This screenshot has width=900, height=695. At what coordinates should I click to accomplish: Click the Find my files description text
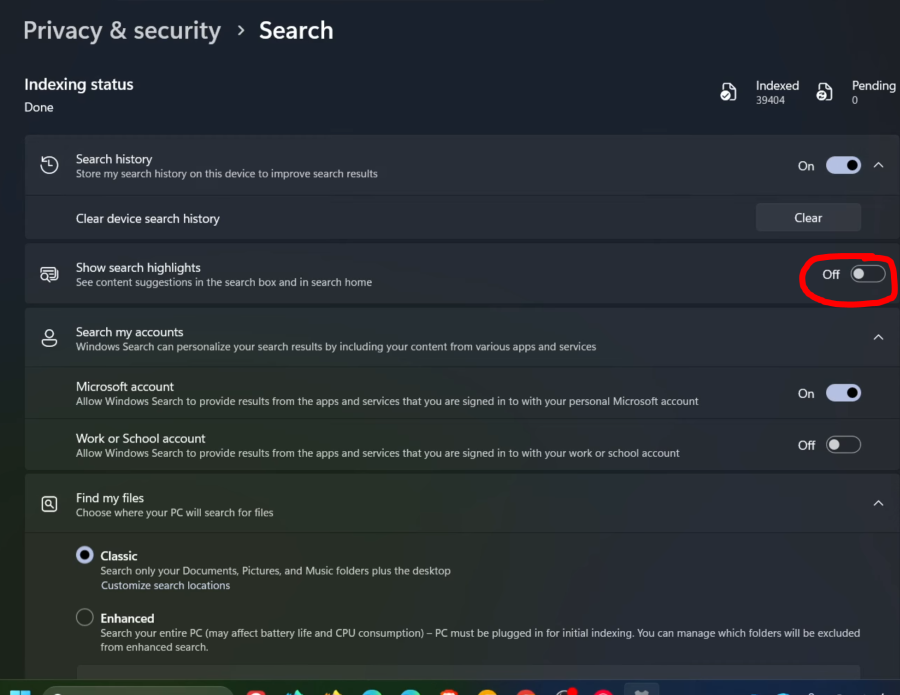point(174,512)
